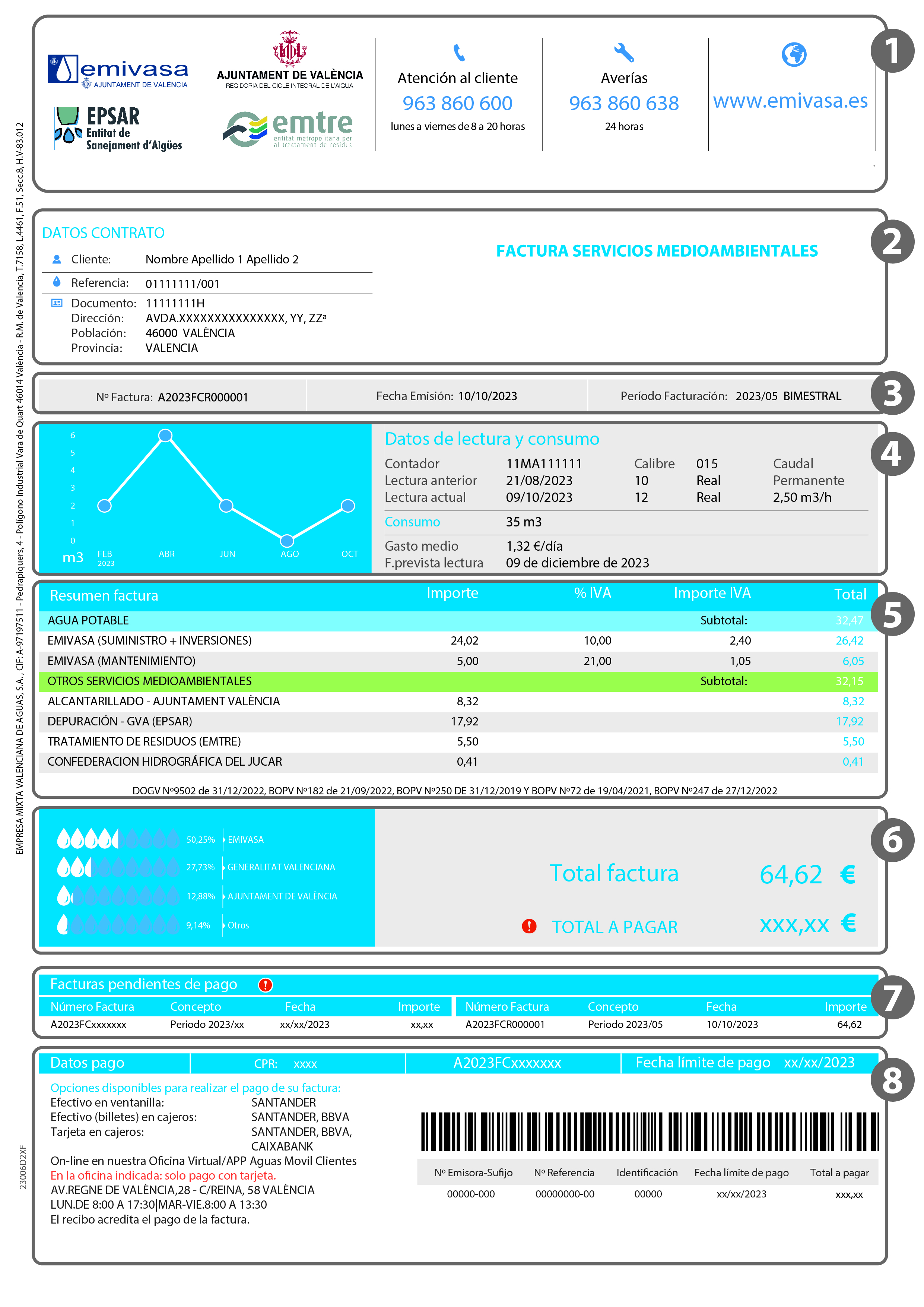Click the emivasa logo
Viewport: 924px width, 1307px height.
pyautogui.click(x=118, y=72)
